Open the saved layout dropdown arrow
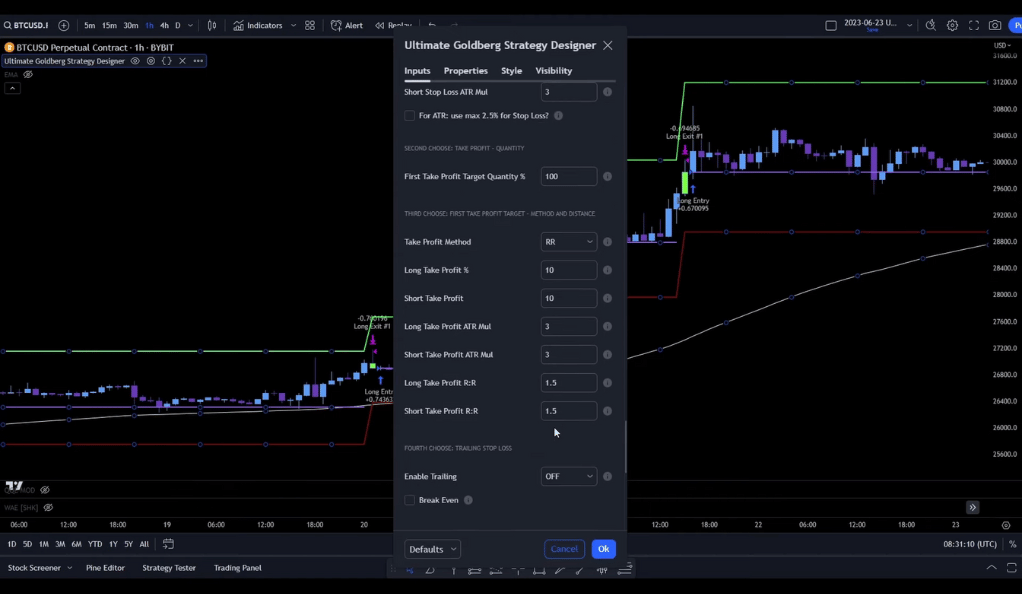 [909, 25]
